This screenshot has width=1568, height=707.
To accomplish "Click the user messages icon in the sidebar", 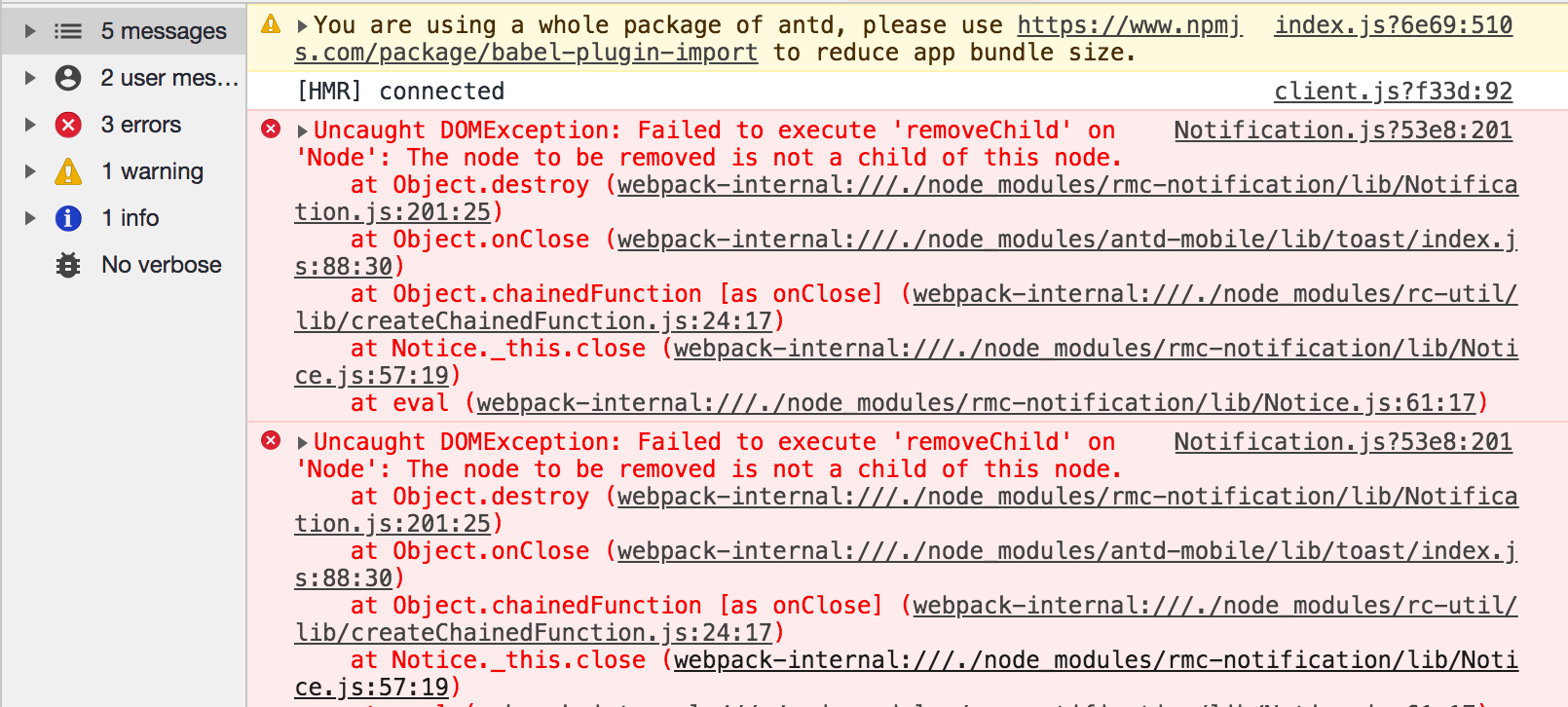I will tap(67, 78).
